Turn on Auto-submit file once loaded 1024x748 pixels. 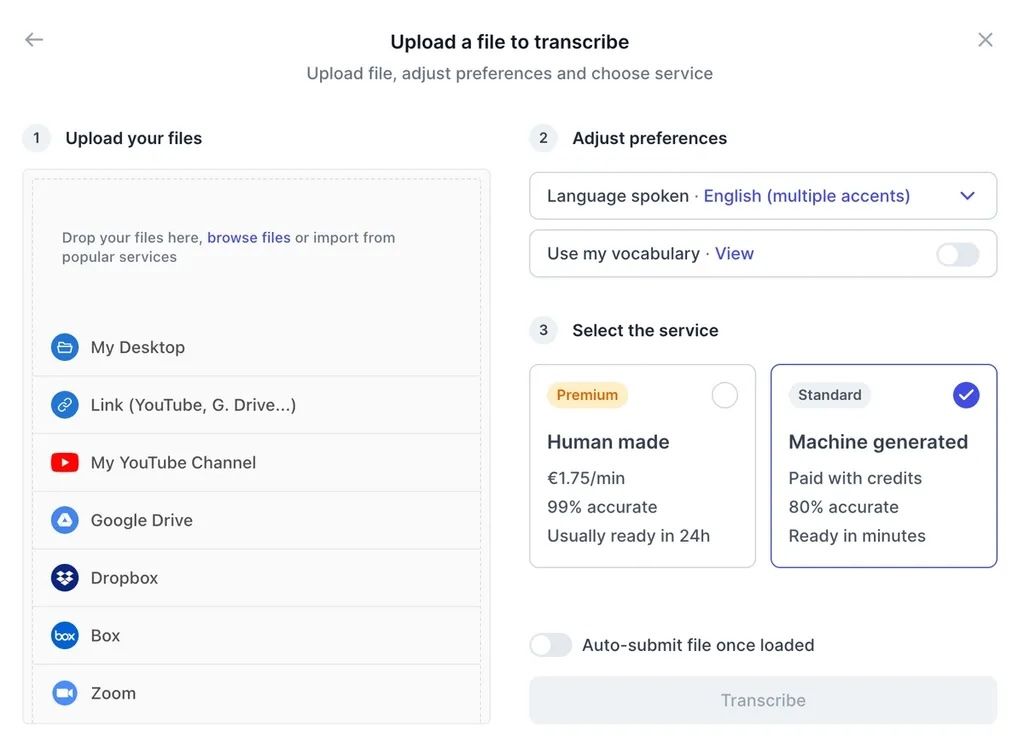[x=550, y=645]
